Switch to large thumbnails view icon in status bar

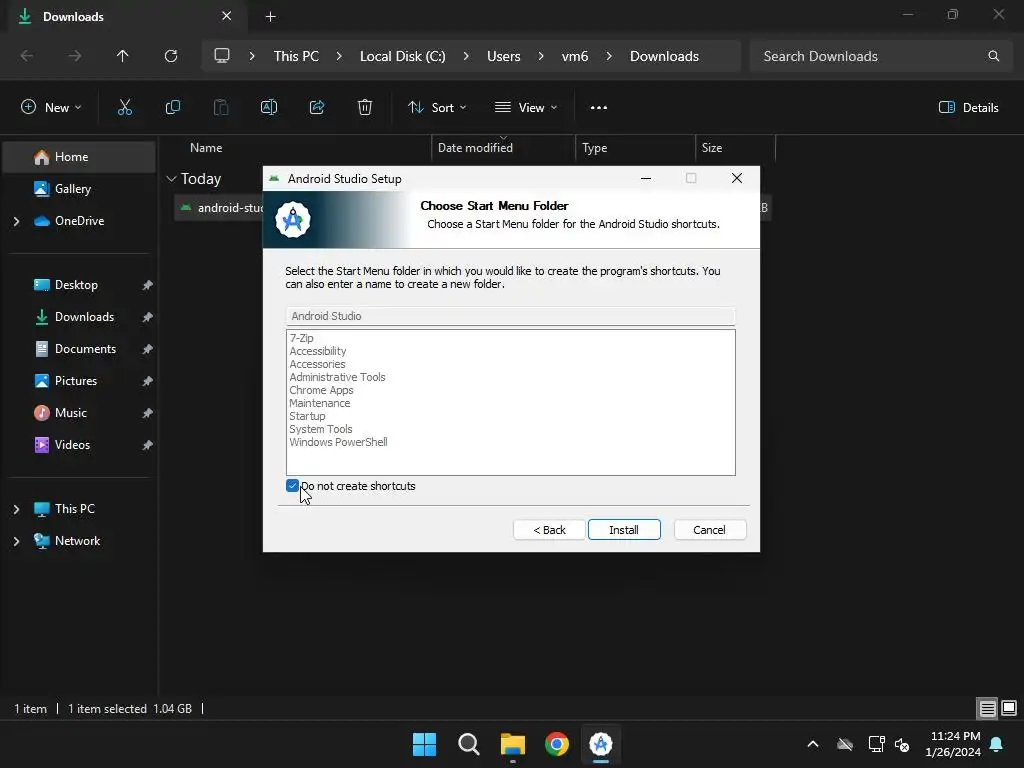click(1009, 709)
